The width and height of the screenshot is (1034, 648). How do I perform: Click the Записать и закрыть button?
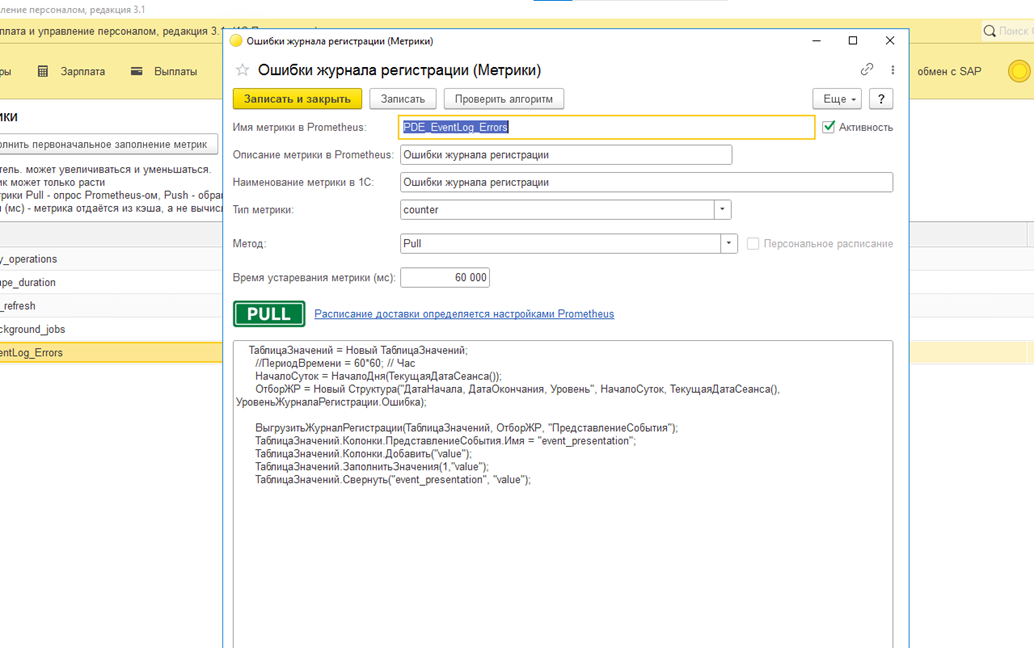(297, 99)
